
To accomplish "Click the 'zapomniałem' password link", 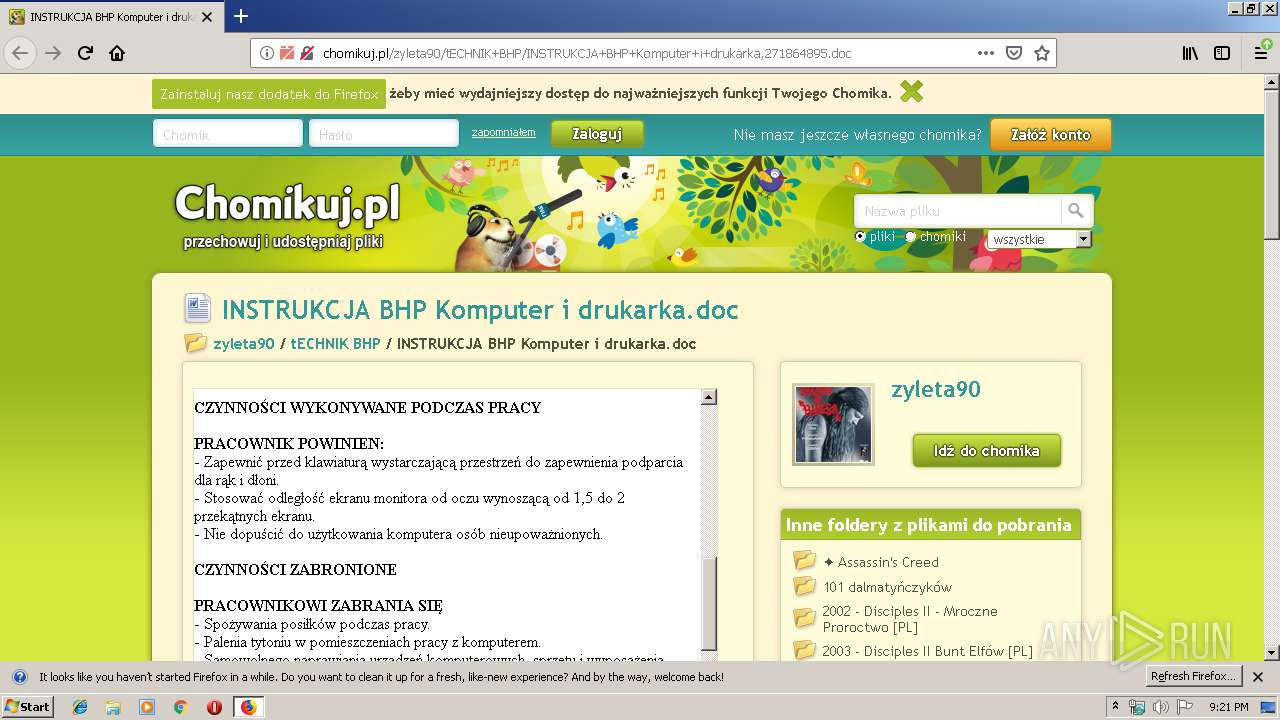I will [503, 132].
